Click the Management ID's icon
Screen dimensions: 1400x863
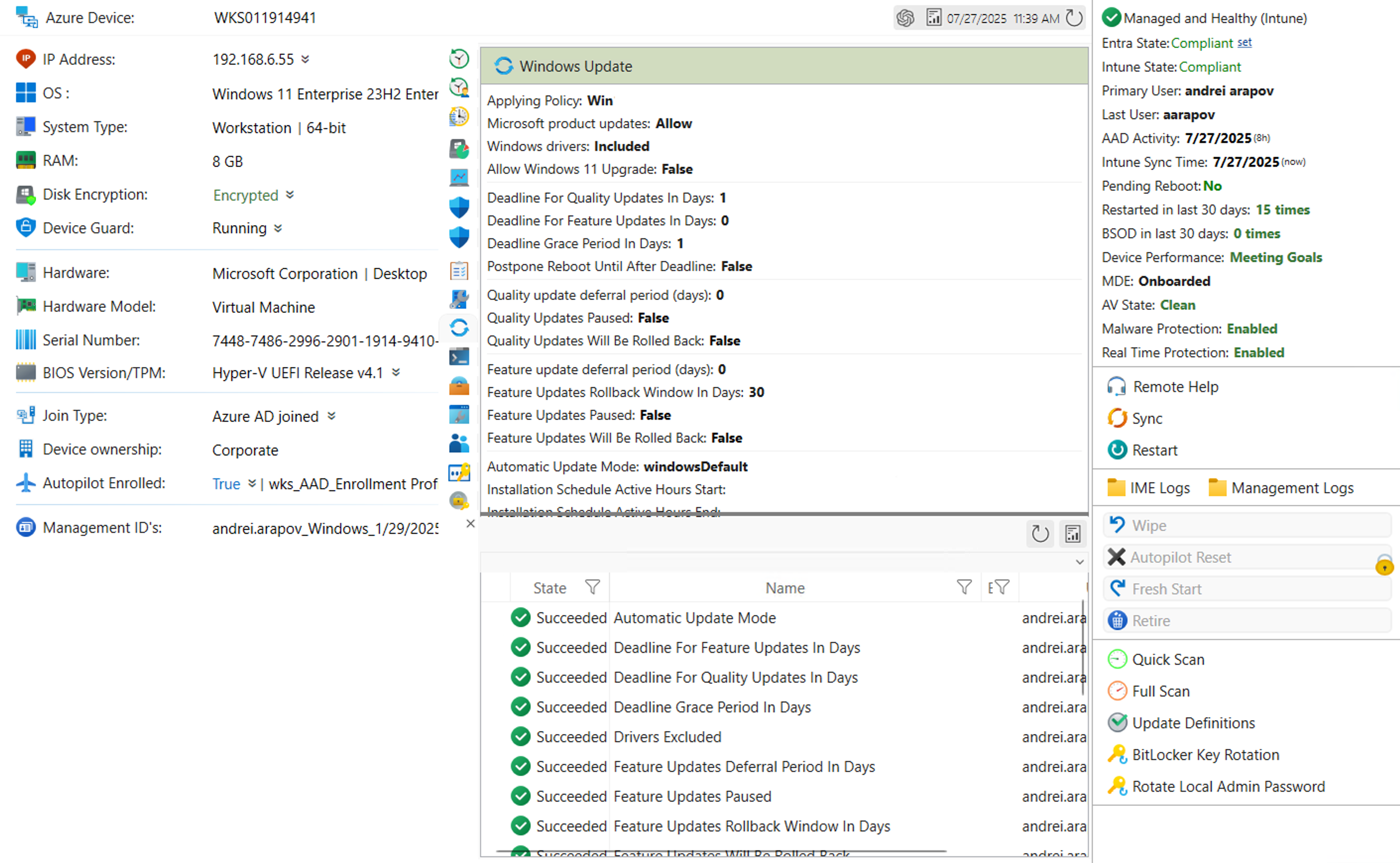point(26,527)
